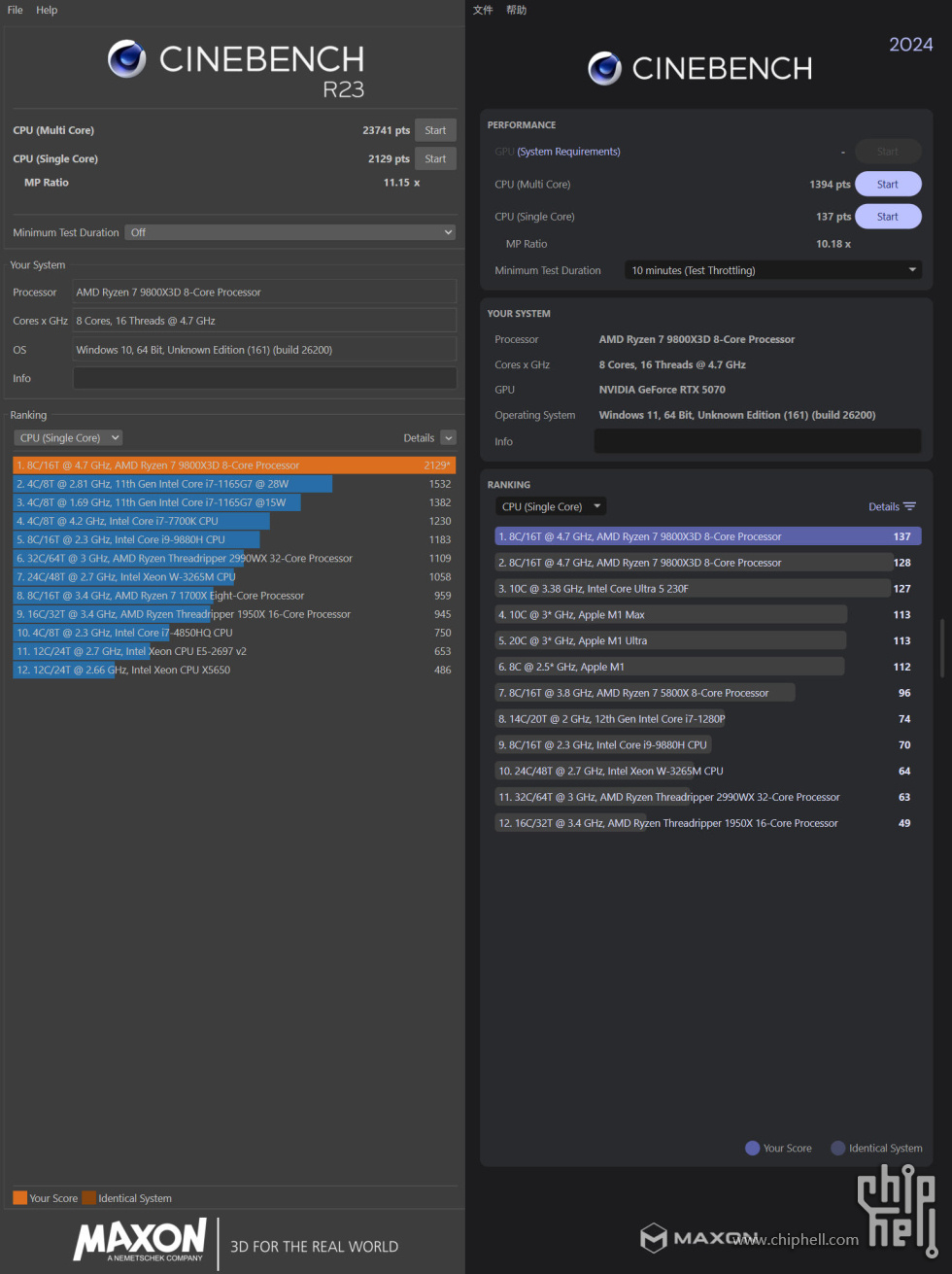Viewport: 952px width, 1274px height.
Task: Click the purple Your Score legend dot
Action: point(752,1148)
